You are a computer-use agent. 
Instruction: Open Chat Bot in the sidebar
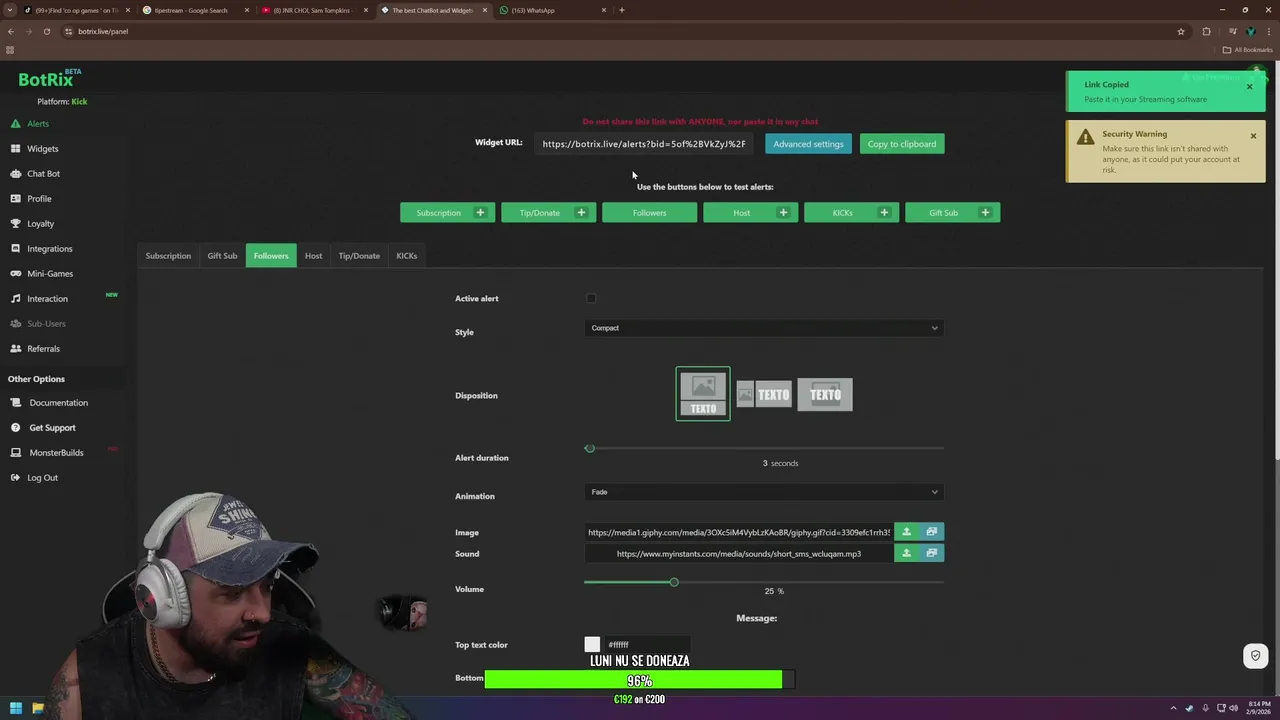point(43,174)
